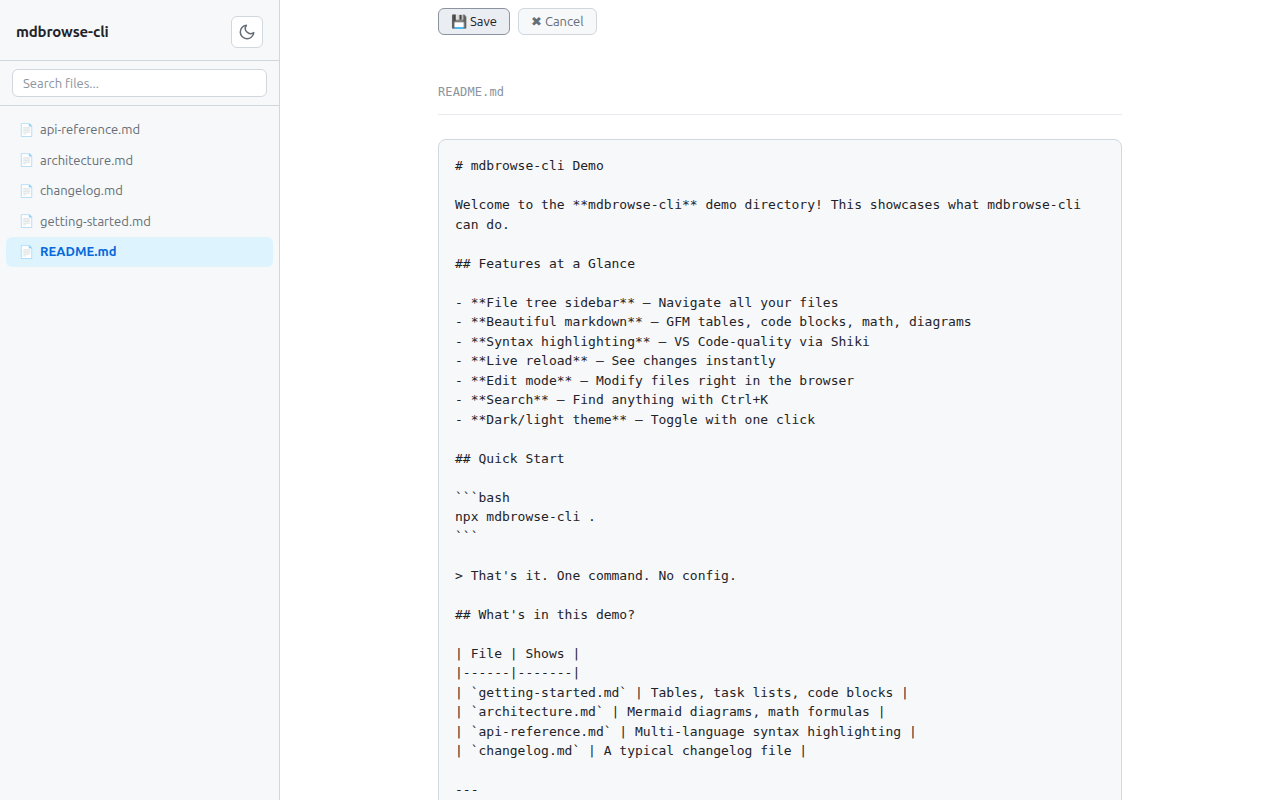Click the editor table row mentioning 'Mermaid diagrams'
This screenshot has height=800, width=1280.
click(x=670, y=712)
